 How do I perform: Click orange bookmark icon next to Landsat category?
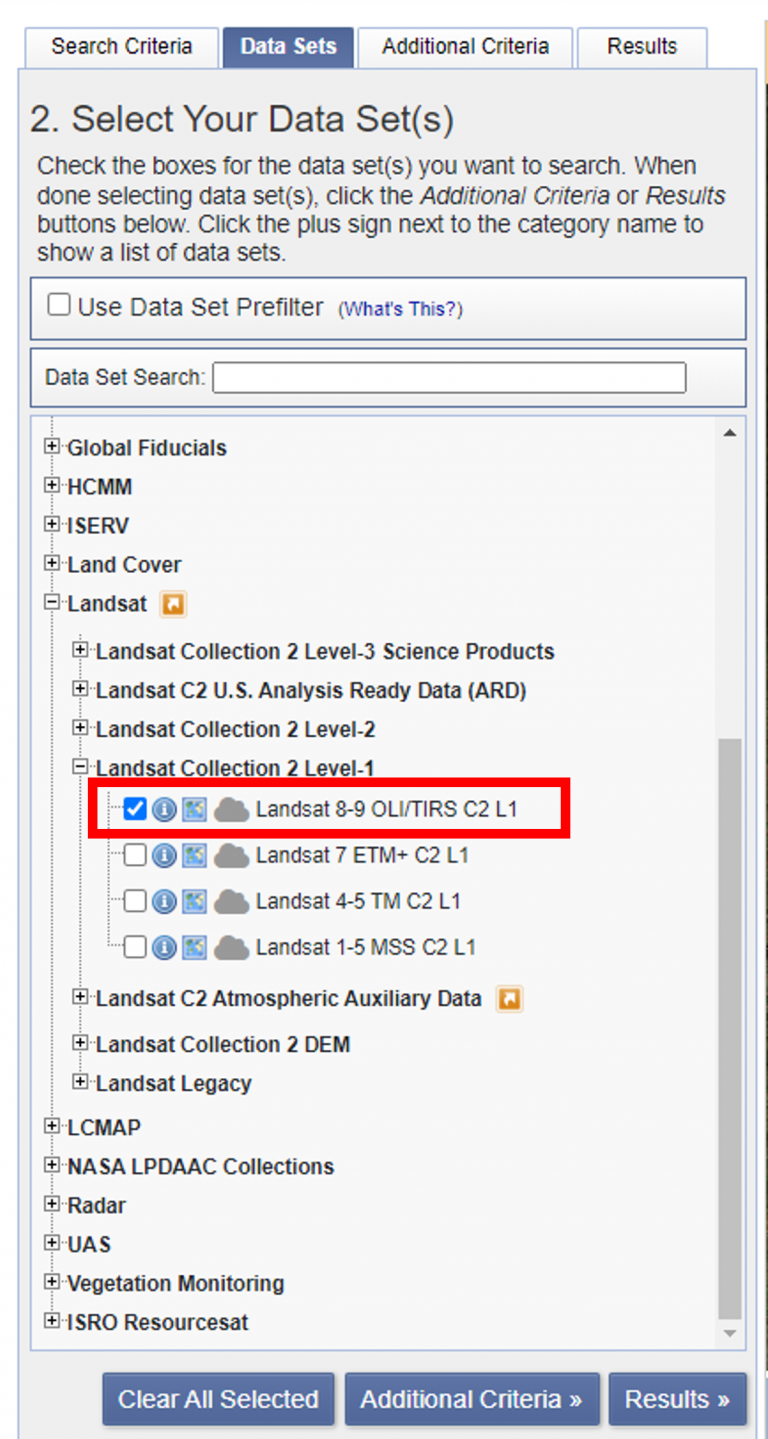point(174,605)
